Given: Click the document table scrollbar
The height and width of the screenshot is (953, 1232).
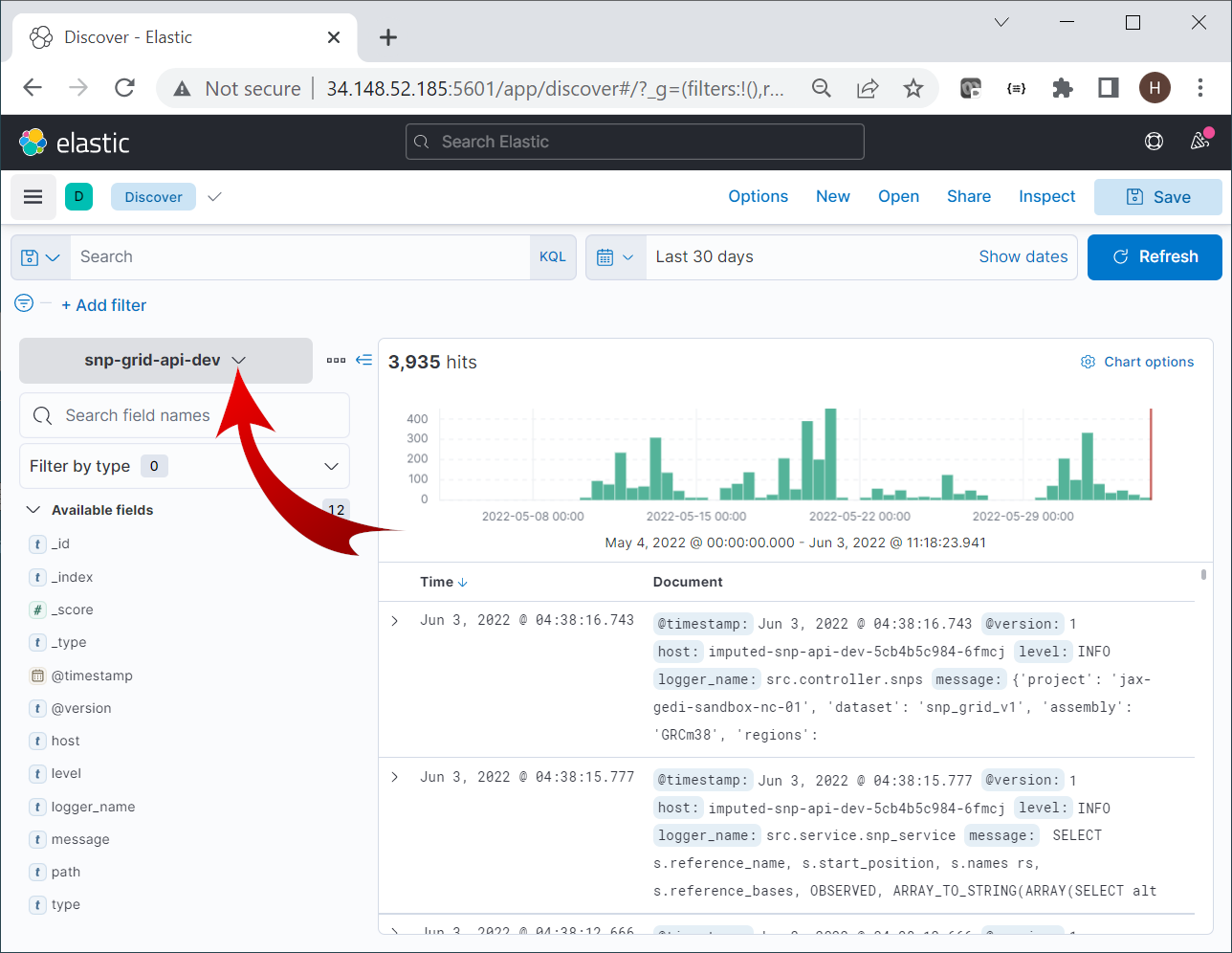Looking at the screenshot, I should point(1203,574).
